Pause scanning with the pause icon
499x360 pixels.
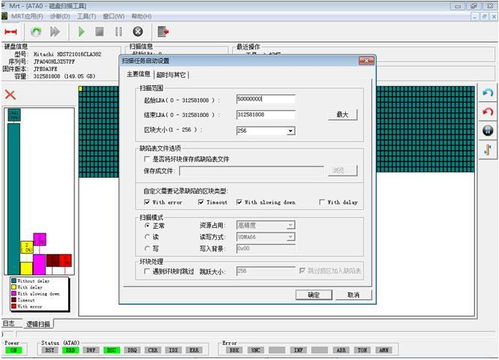(x=118, y=32)
